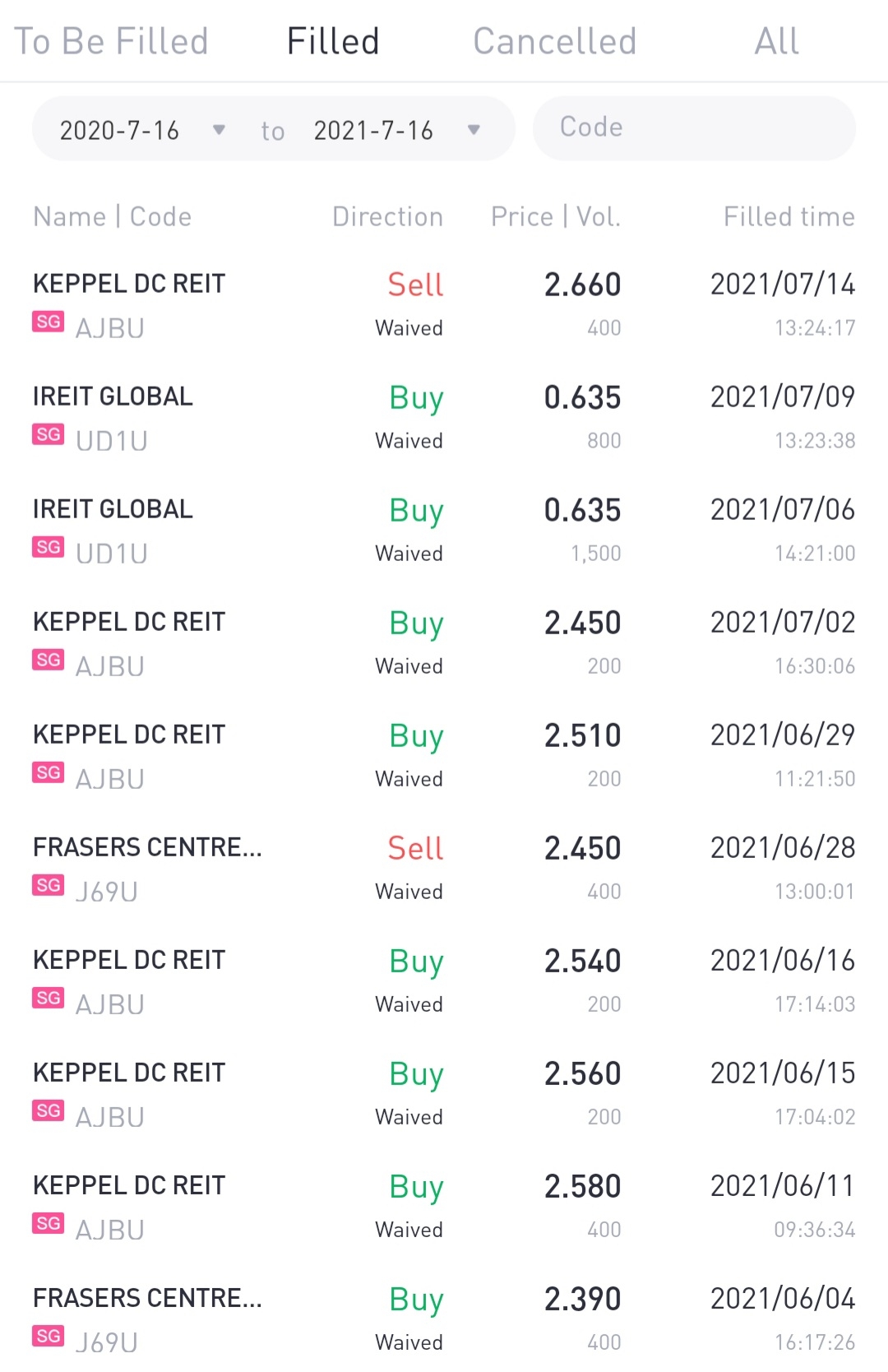The width and height of the screenshot is (888, 1372).
Task: Tap the SG badge beside UD1U on the 2021/07/09 order
Action: pyautogui.click(x=49, y=434)
